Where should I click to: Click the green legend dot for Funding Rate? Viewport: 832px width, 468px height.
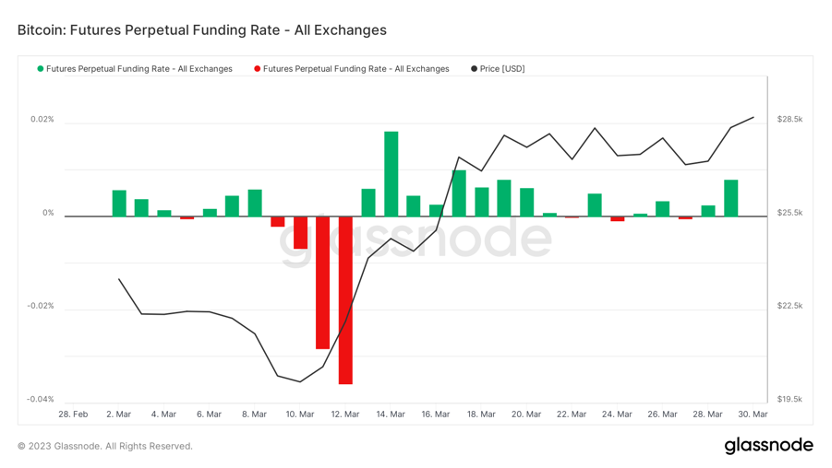point(41,69)
